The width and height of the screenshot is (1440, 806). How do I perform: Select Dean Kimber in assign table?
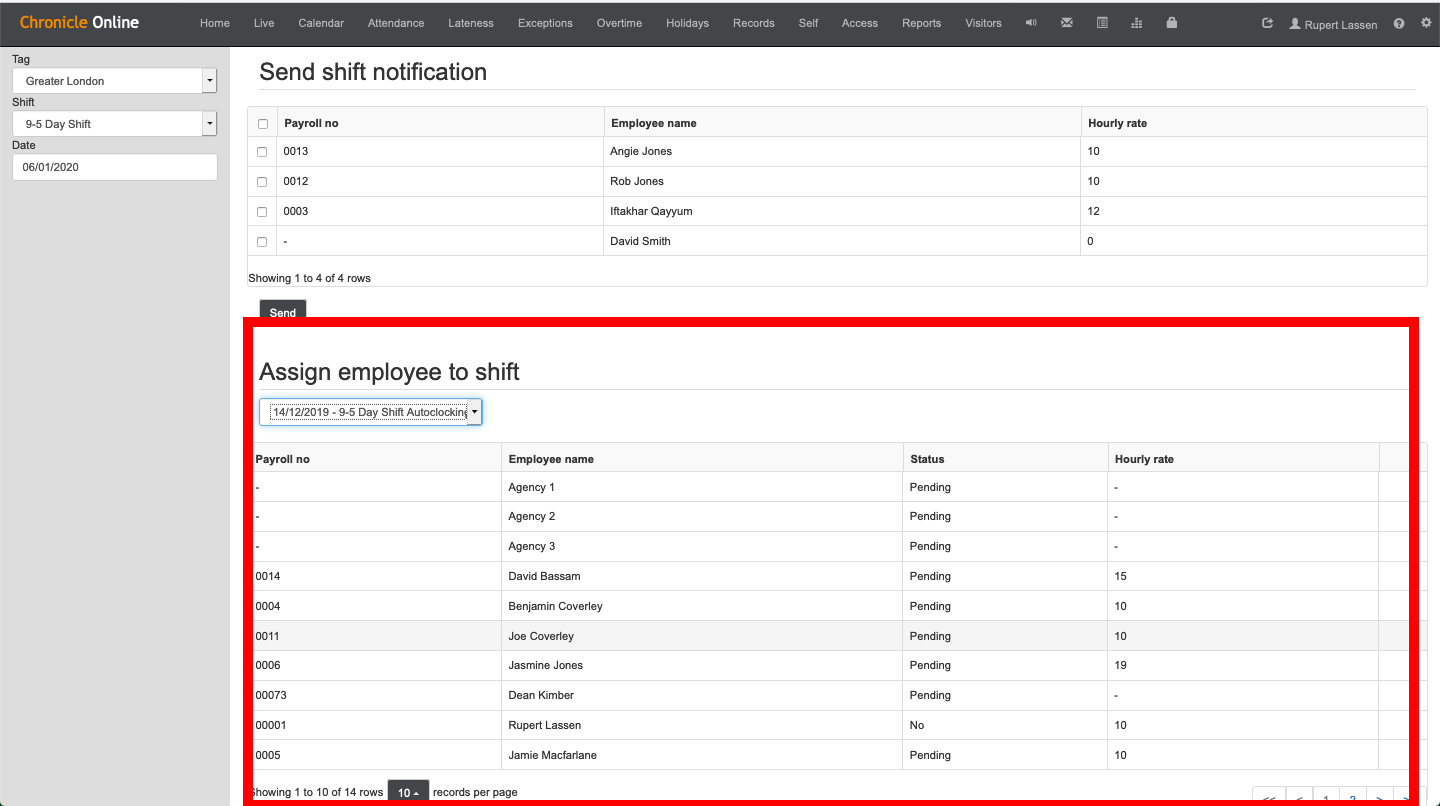(x=837, y=696)
